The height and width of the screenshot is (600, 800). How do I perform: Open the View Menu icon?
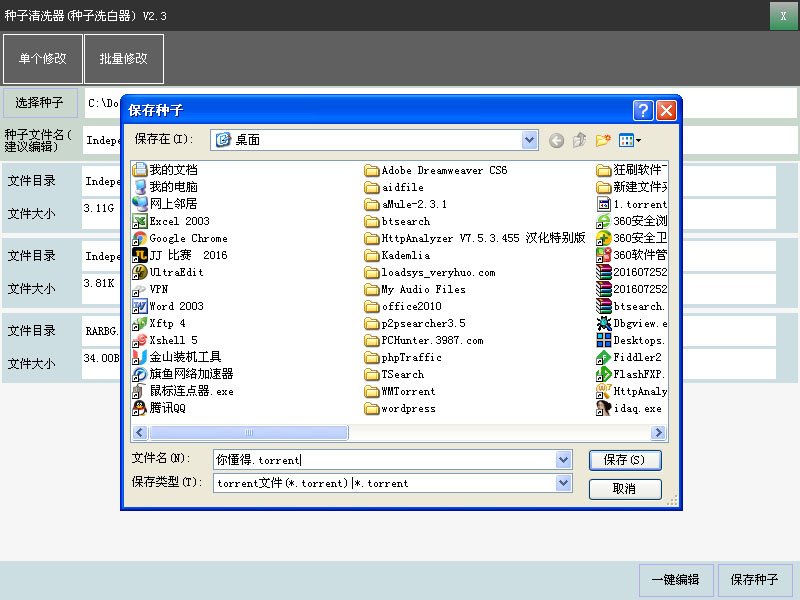(630, 140)
